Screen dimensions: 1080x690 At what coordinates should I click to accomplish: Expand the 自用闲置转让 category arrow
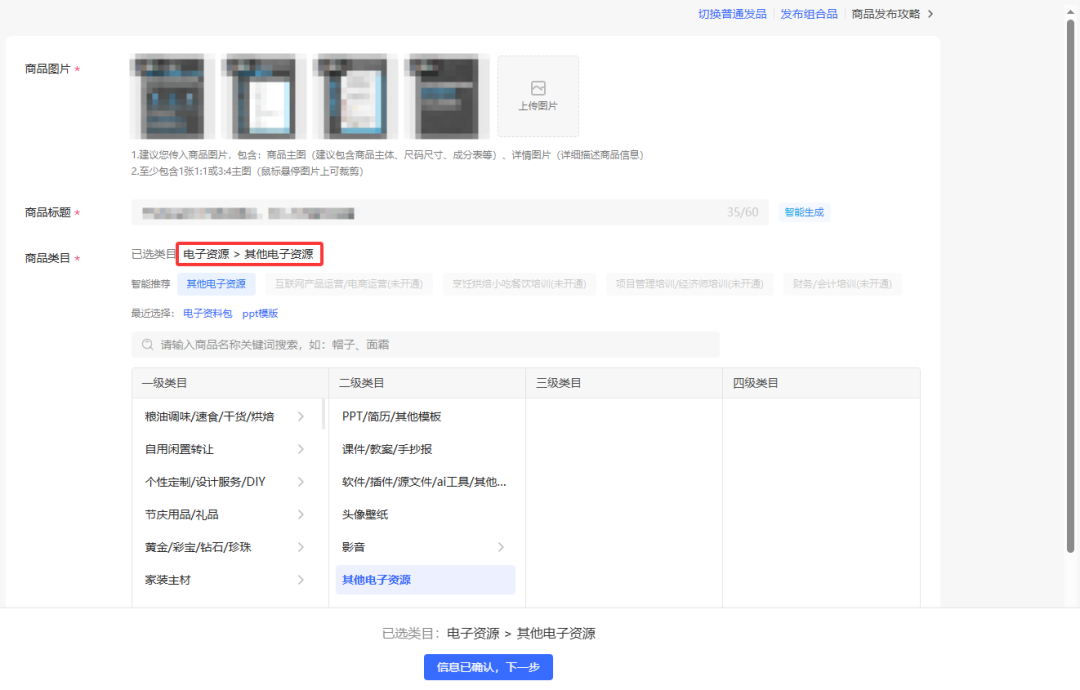[301, 450]
